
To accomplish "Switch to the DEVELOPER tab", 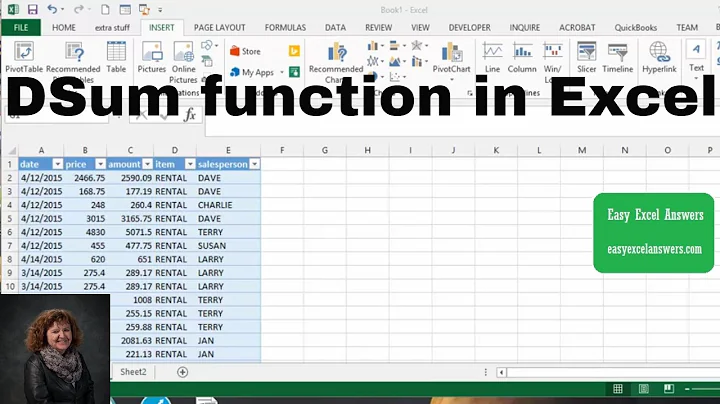I will 469,28.
